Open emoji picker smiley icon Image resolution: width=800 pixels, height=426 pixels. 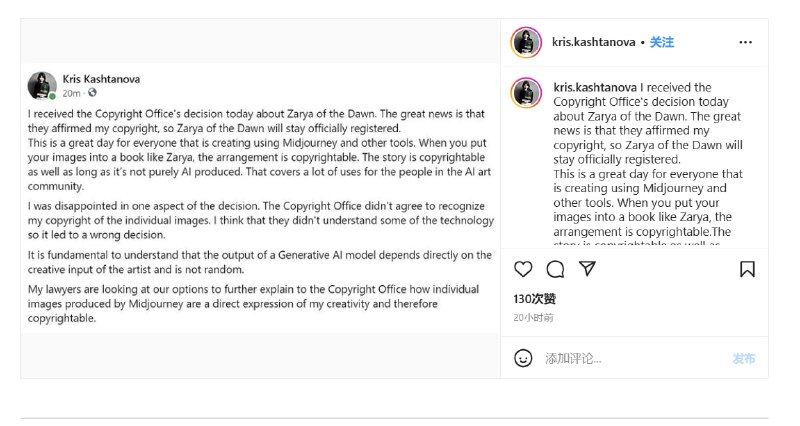point(523,358)
